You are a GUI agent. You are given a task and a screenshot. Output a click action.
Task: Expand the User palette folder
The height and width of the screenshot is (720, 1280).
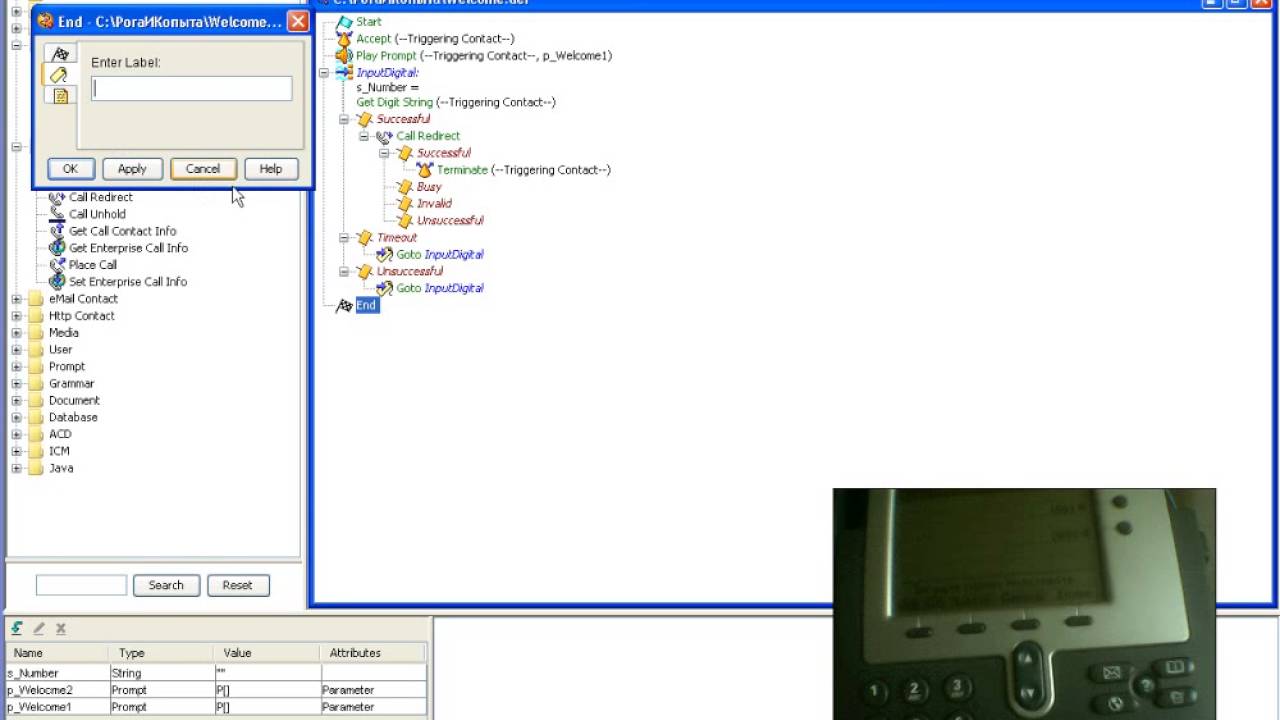click(x=16, y=350)
